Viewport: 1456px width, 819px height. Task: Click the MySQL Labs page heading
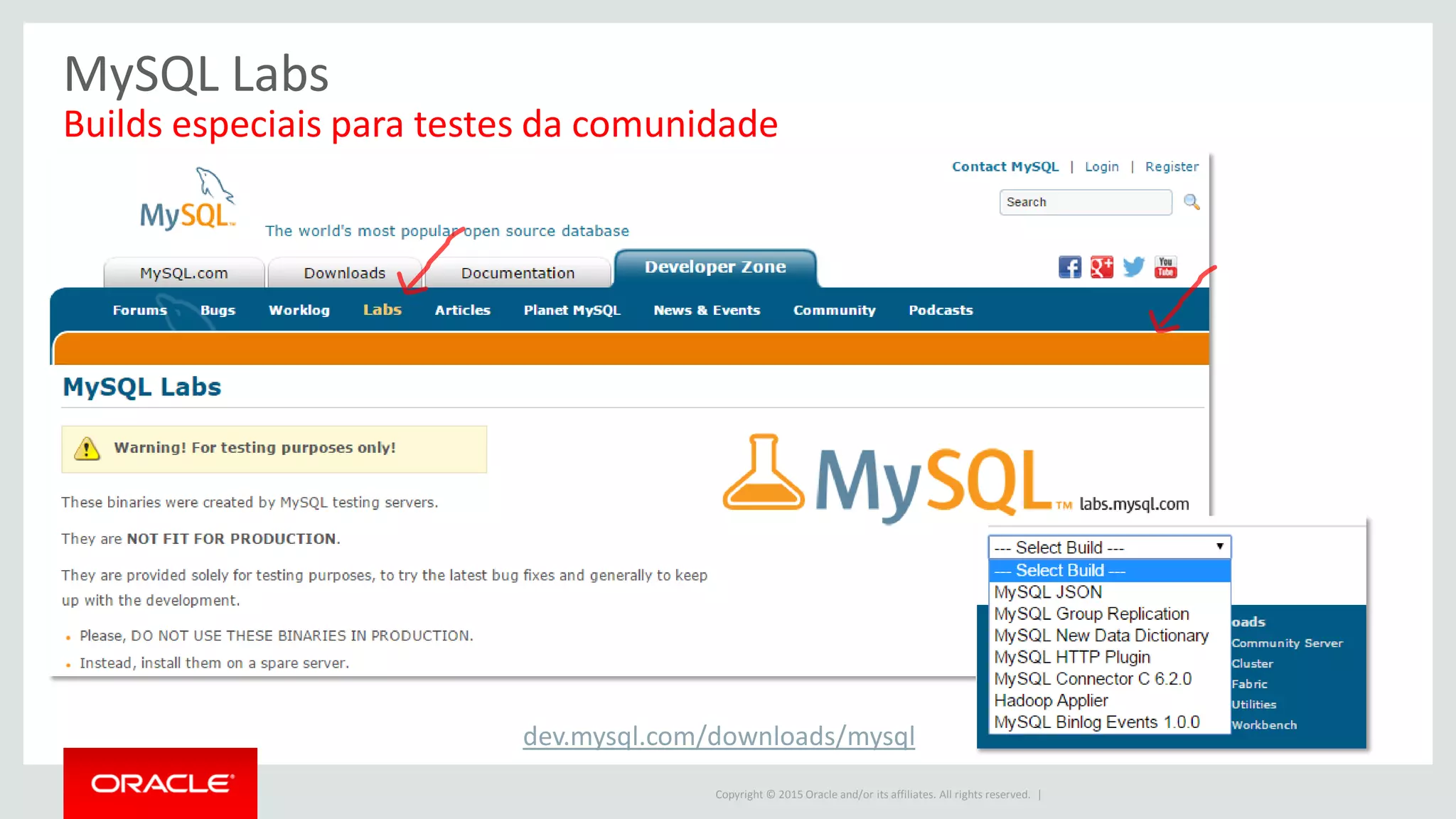pyautogui.click(x=142, y=387)
